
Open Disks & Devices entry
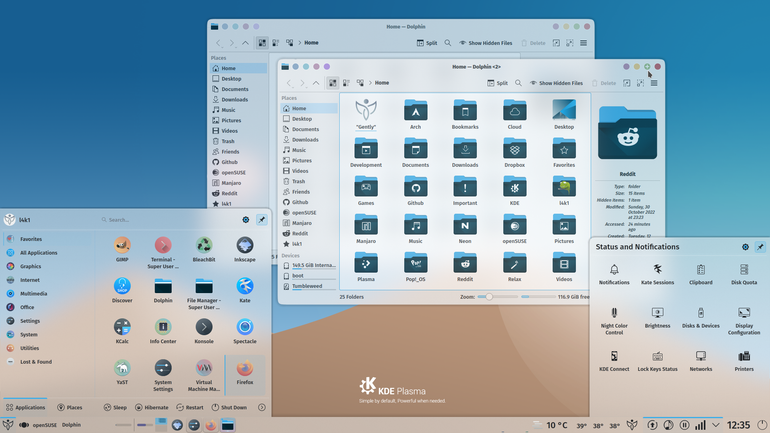[x=701, y=318]
